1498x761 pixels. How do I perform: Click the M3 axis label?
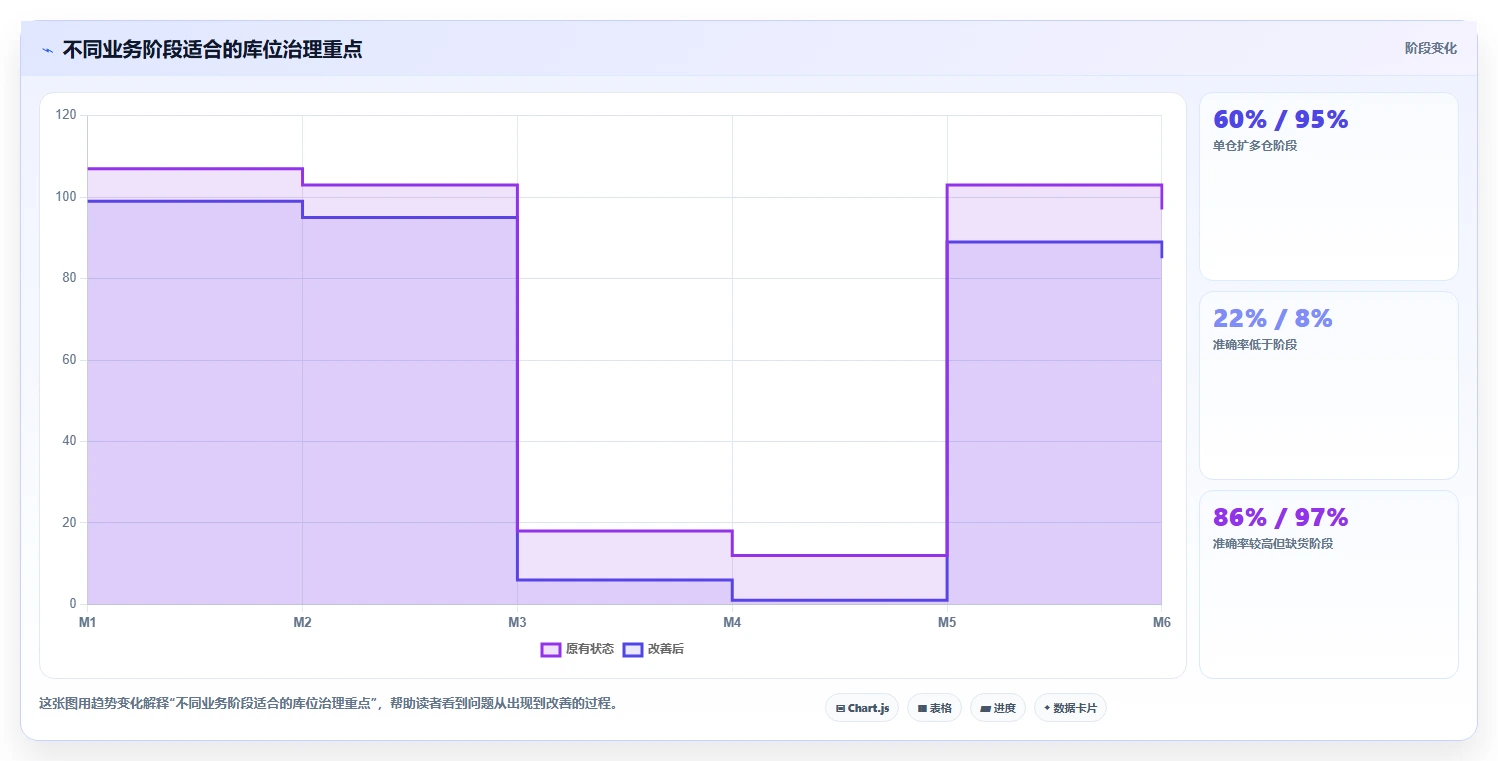(x=517, y=623)
